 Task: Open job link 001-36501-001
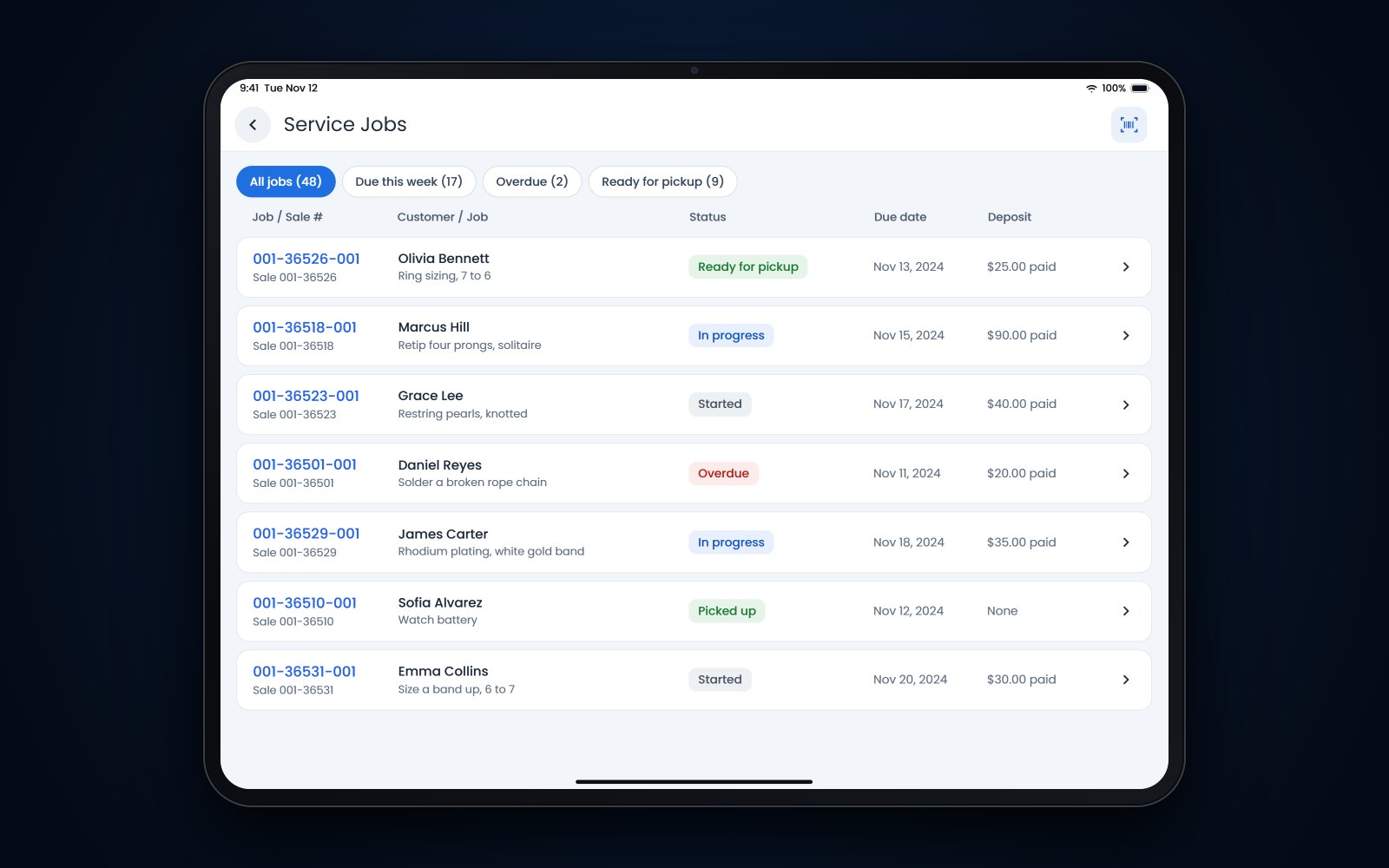[305, 464]
